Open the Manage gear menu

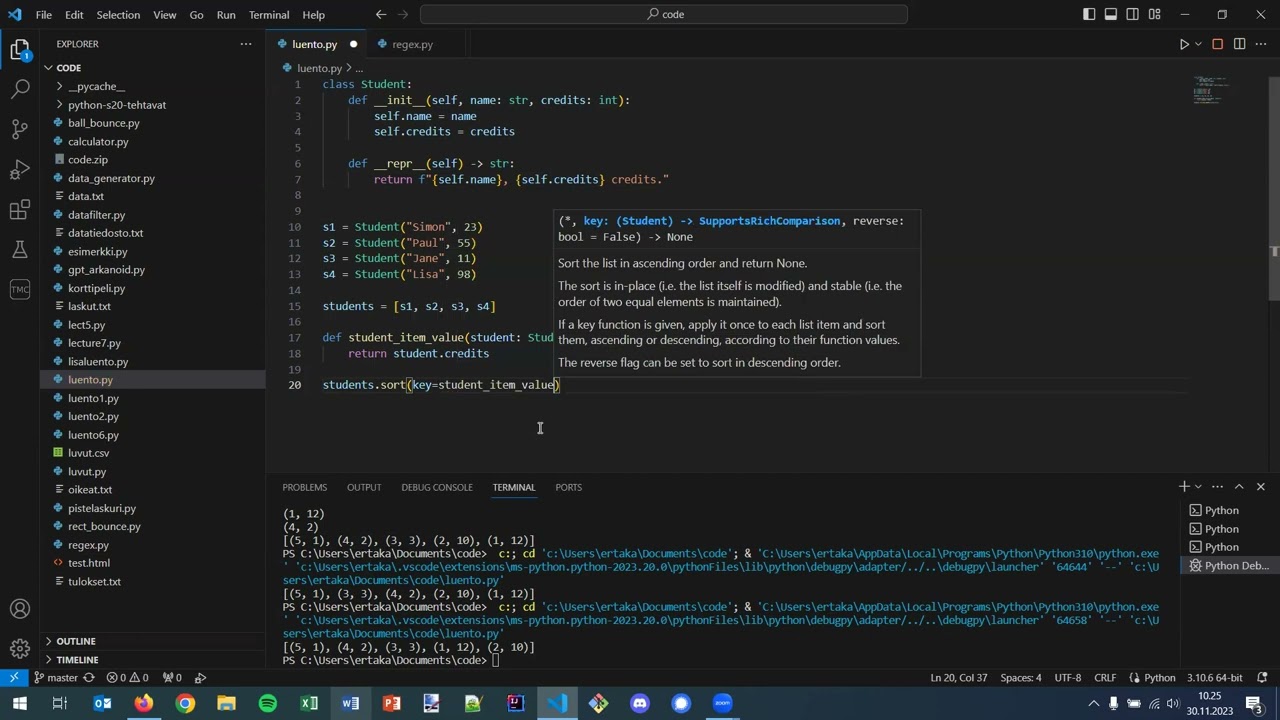coord(20,649)
